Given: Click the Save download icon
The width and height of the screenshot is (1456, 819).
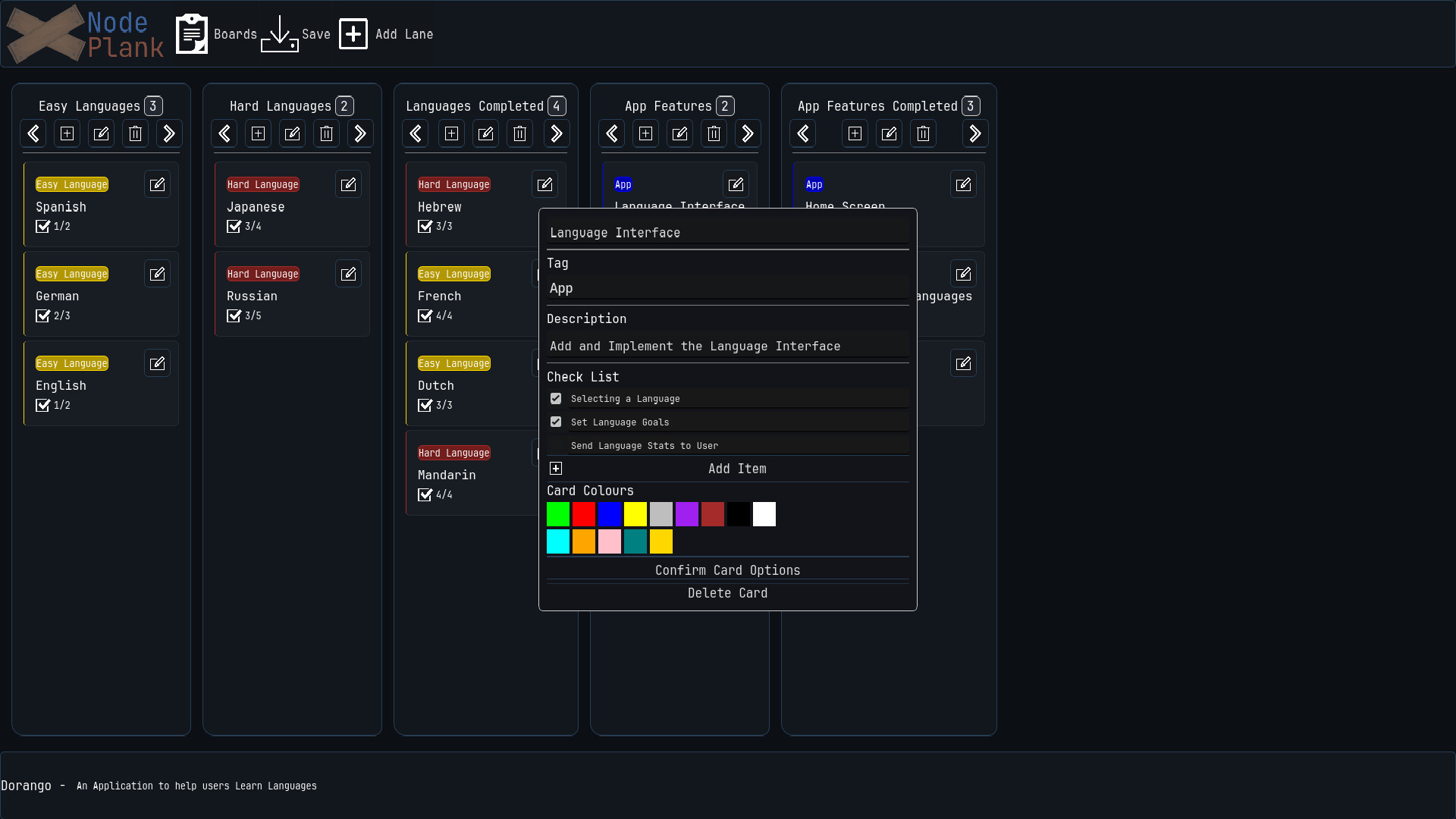Looking at the screenshot, I should (x=280, y=34).
